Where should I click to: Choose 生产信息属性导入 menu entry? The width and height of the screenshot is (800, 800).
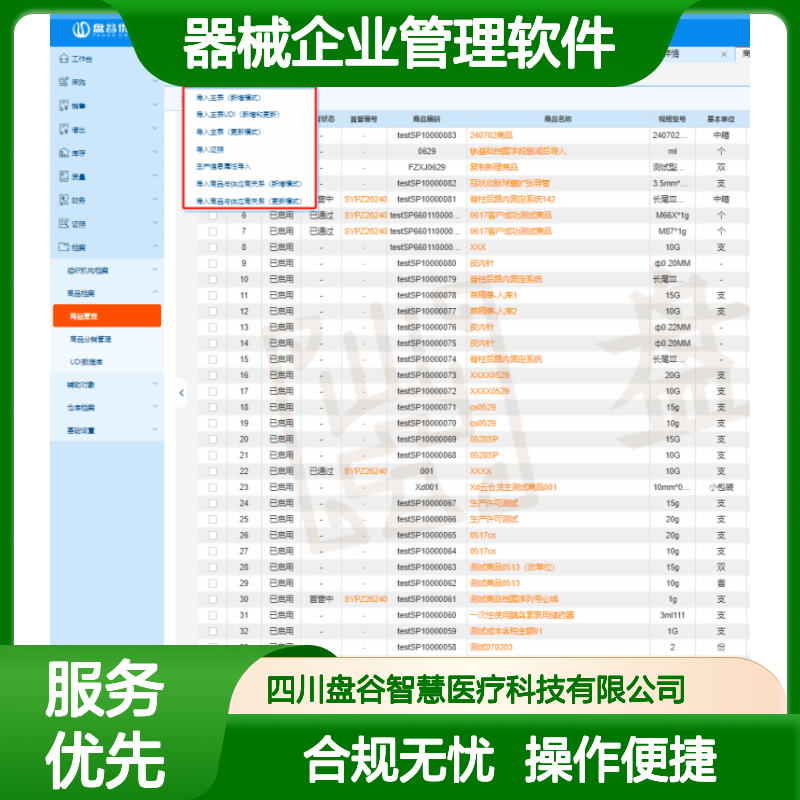tap(223, 166)
